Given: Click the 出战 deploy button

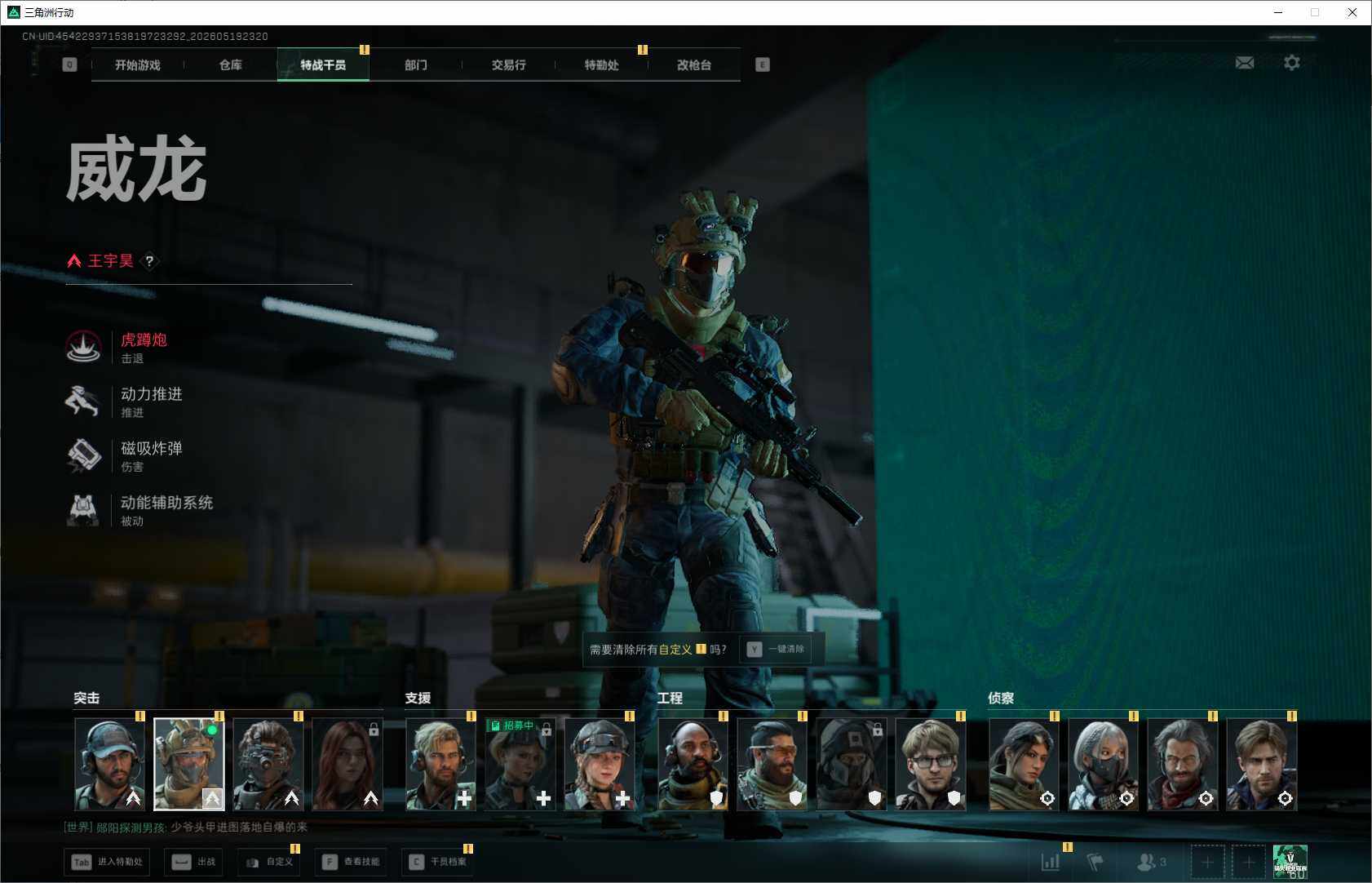Looking at the screenshot, I should 194,862.
